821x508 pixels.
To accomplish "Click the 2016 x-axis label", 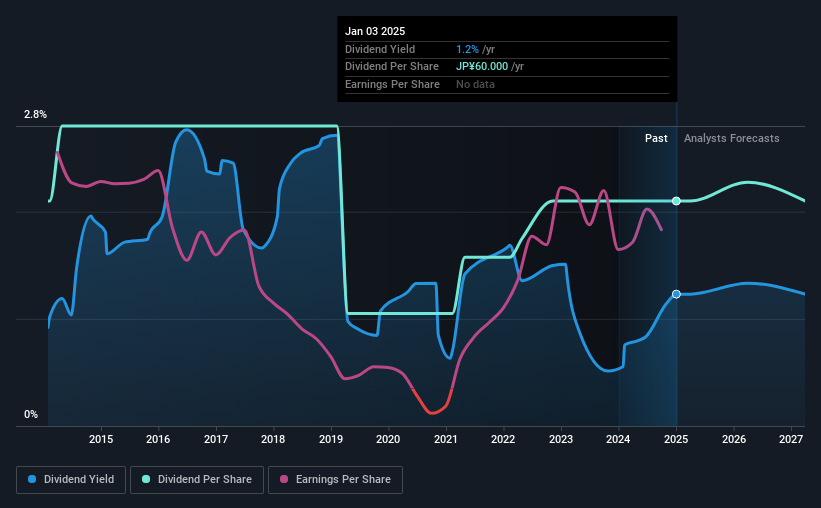I will click(x=158, y=439).
